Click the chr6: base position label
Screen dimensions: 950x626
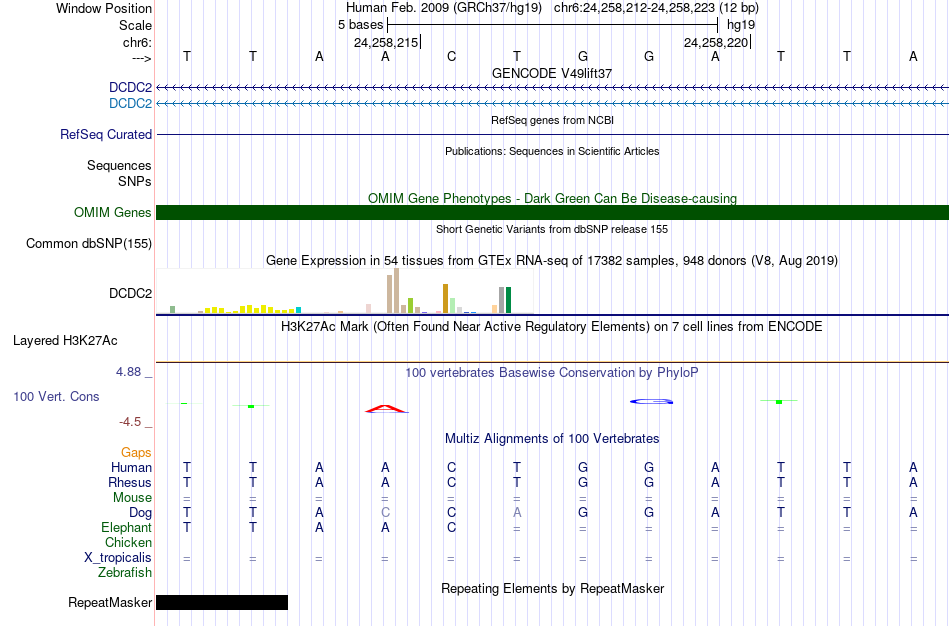138,42
